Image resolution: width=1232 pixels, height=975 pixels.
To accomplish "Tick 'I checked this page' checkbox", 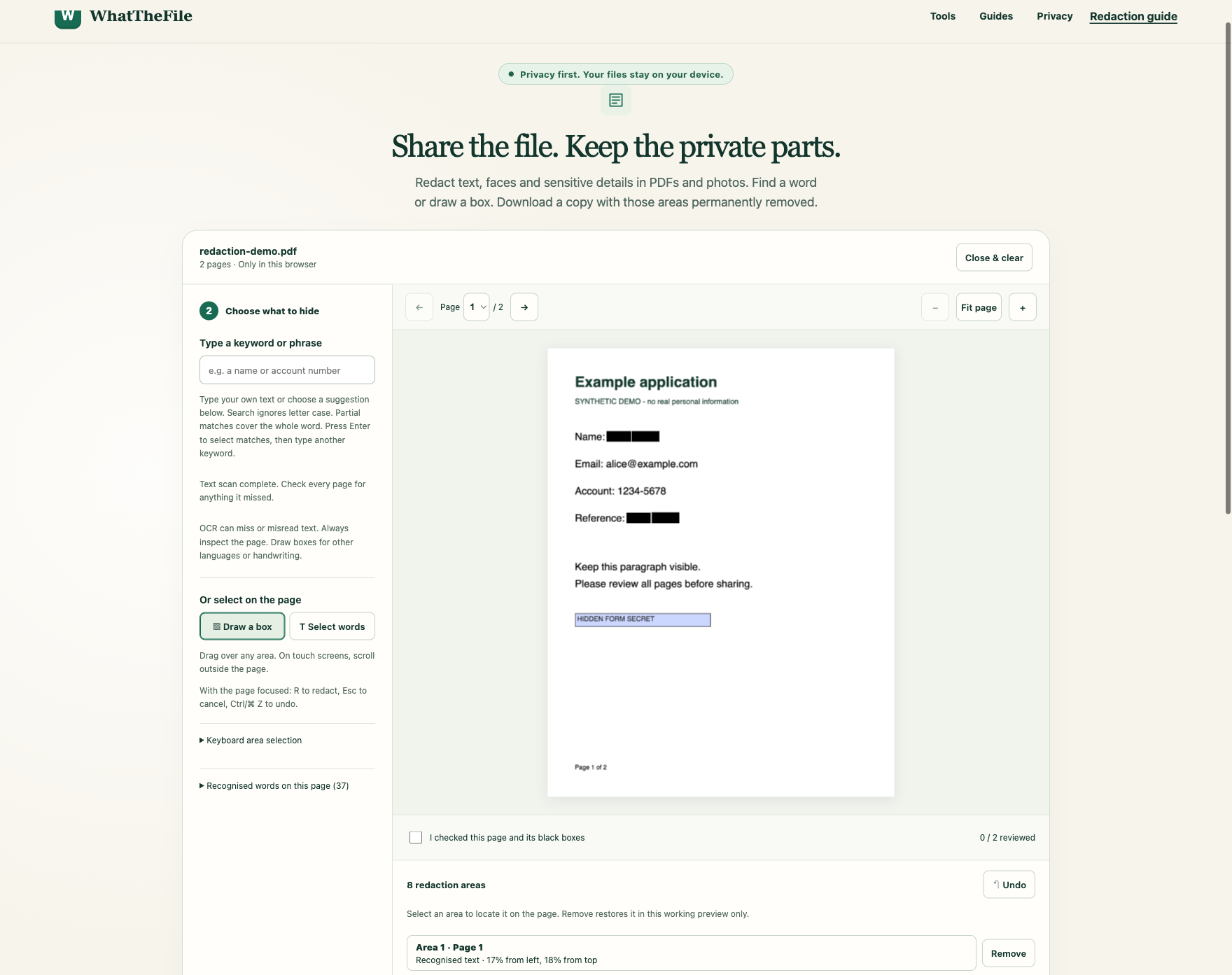I will (x=416, y=838).
